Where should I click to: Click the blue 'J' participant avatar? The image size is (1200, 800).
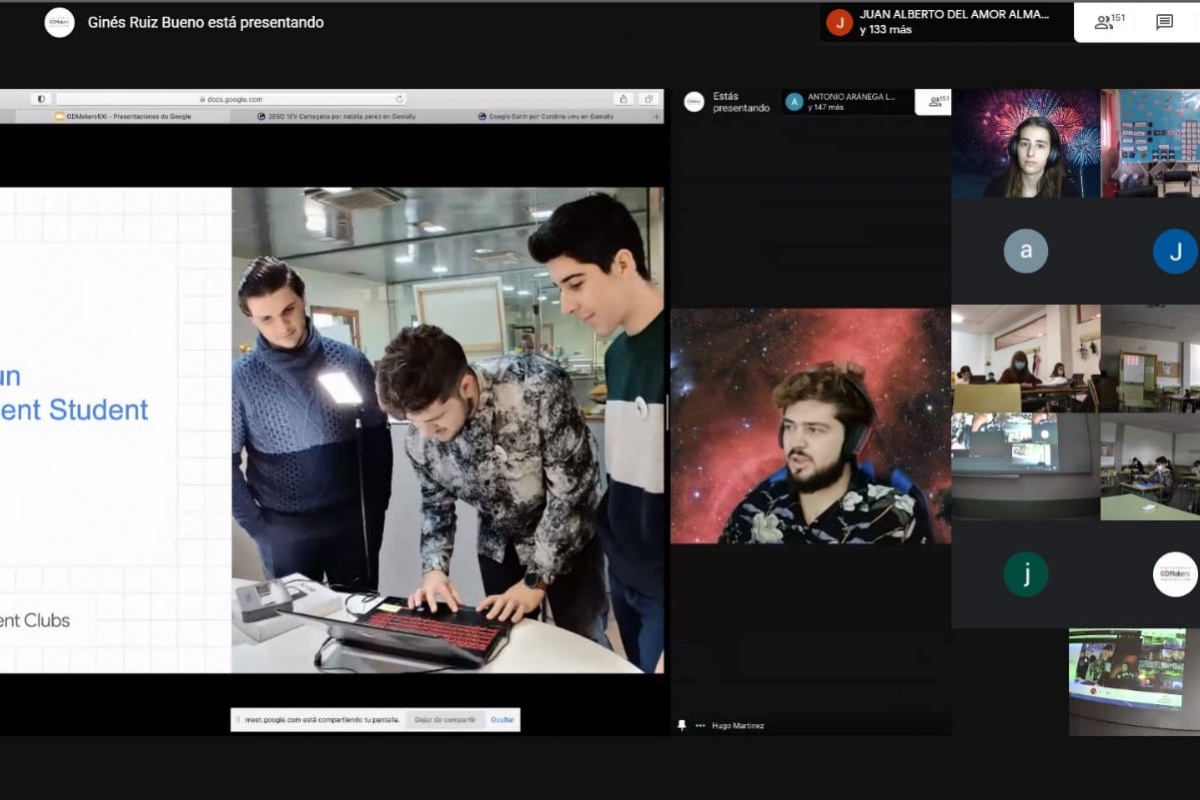1175,251
